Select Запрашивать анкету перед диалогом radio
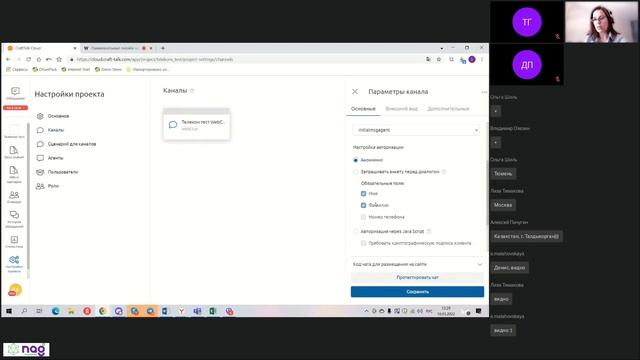The width and height of the screenshot is (640, 360). (x=356, y=172)
